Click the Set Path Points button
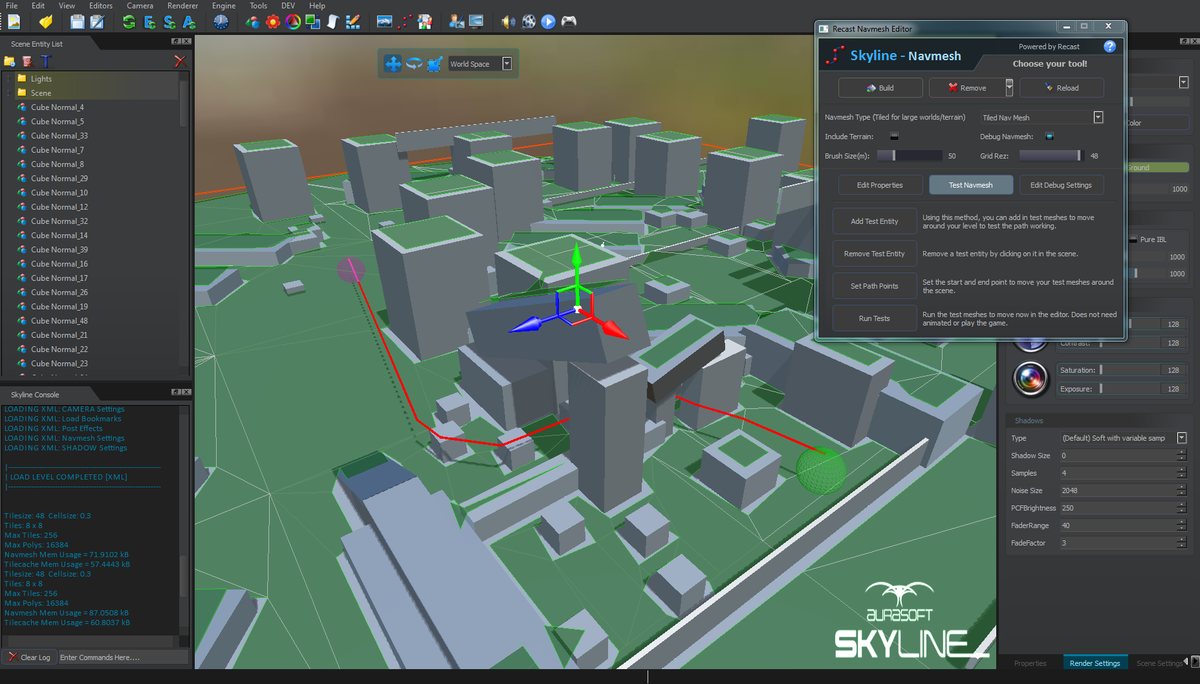Image resolution: width=1200 pixels, height=684 pixels. tap(874, 286)
